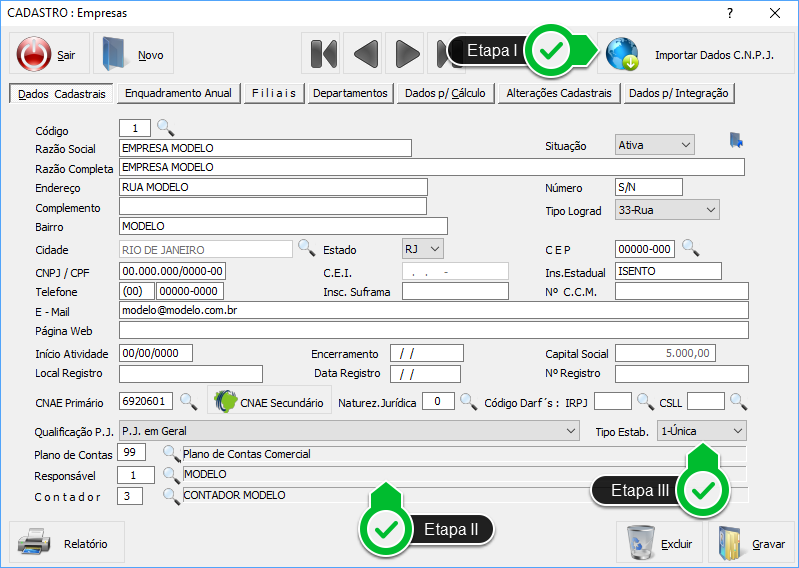Click the IRPJ Darf code magnifier
This screenshot has width=799, height=568.
[645, 401]
